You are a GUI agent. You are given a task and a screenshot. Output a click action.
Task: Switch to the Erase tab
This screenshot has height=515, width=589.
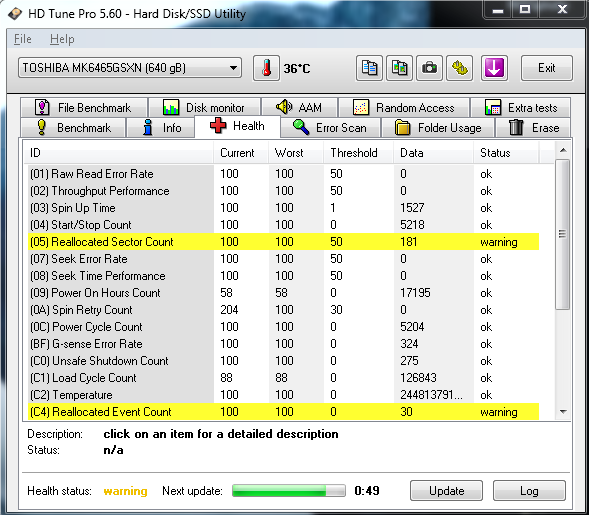click(534, 128)
